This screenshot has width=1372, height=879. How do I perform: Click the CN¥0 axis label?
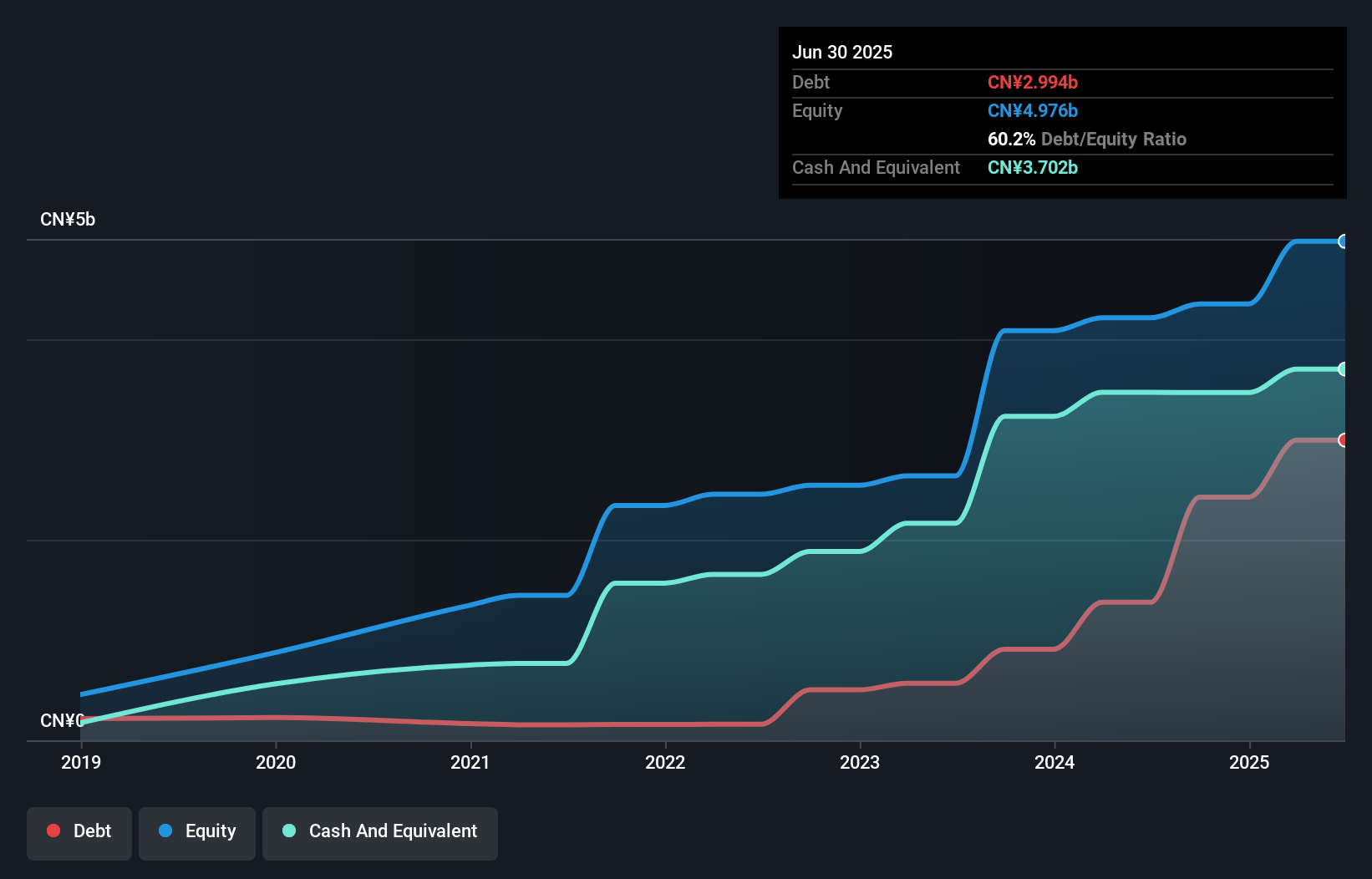tap(63, 720)
